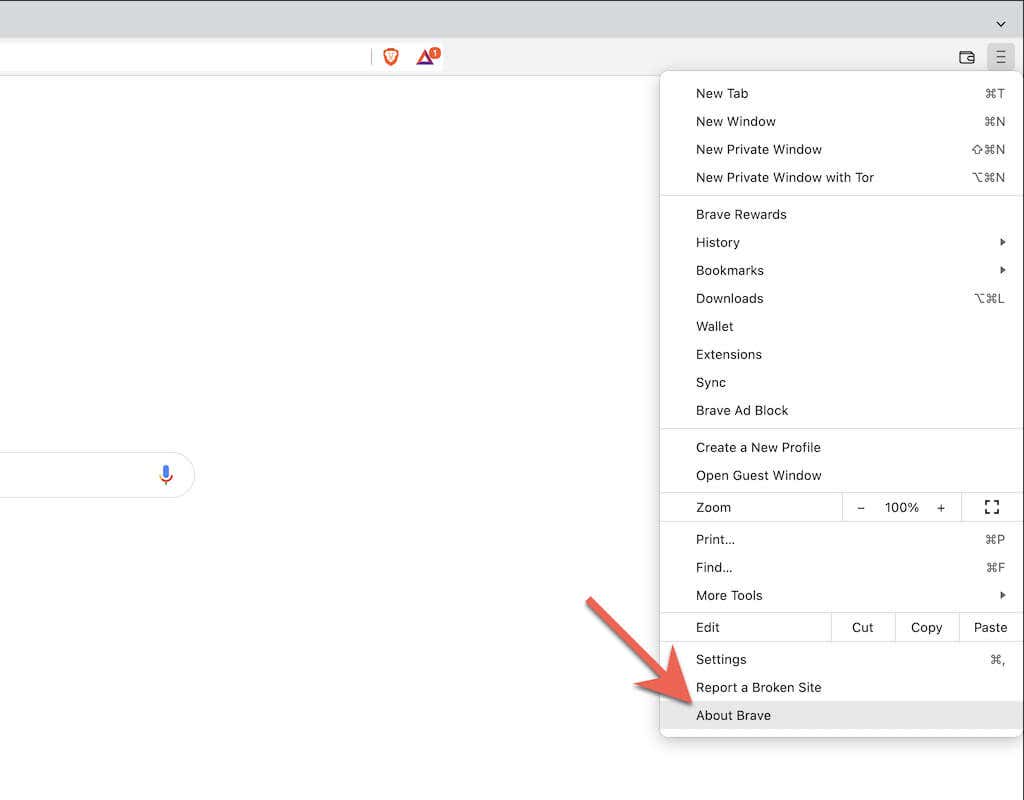This screenshot has height=800, width=1024.
Task: Expand the More Tools submenu
Action: pos(841,596)
